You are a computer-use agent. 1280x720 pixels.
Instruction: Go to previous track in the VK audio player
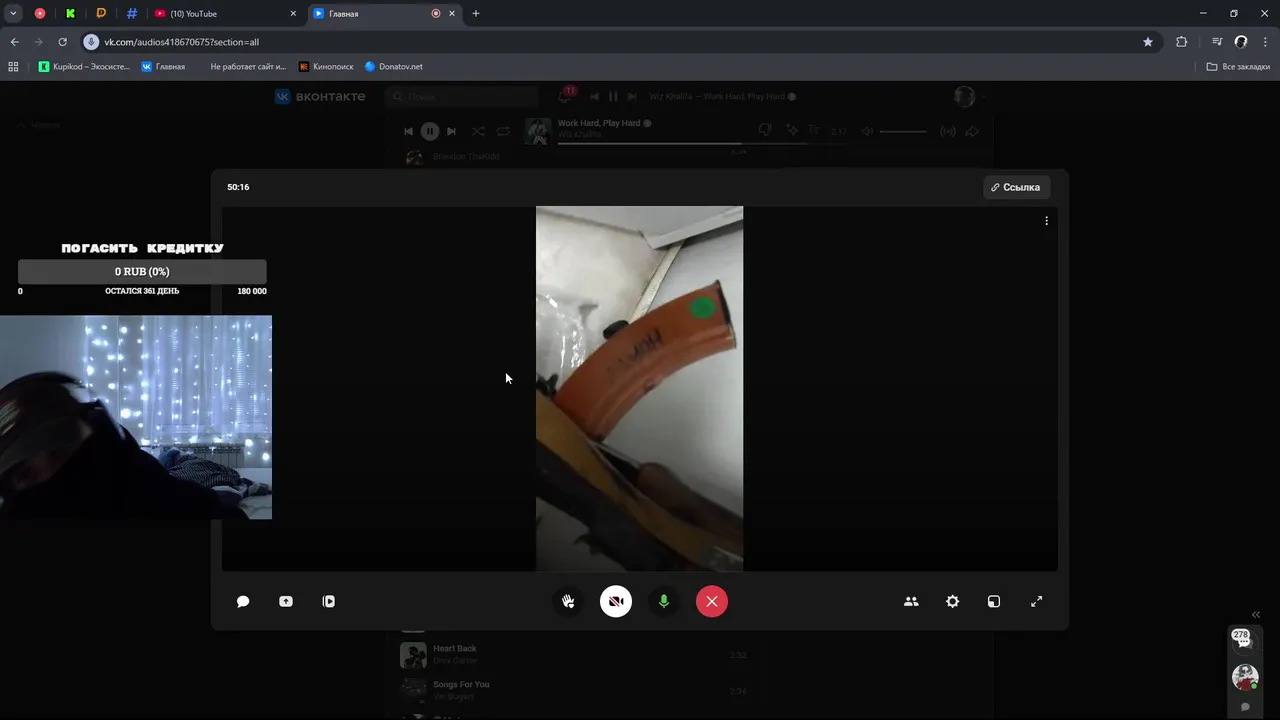click(408, 131)
